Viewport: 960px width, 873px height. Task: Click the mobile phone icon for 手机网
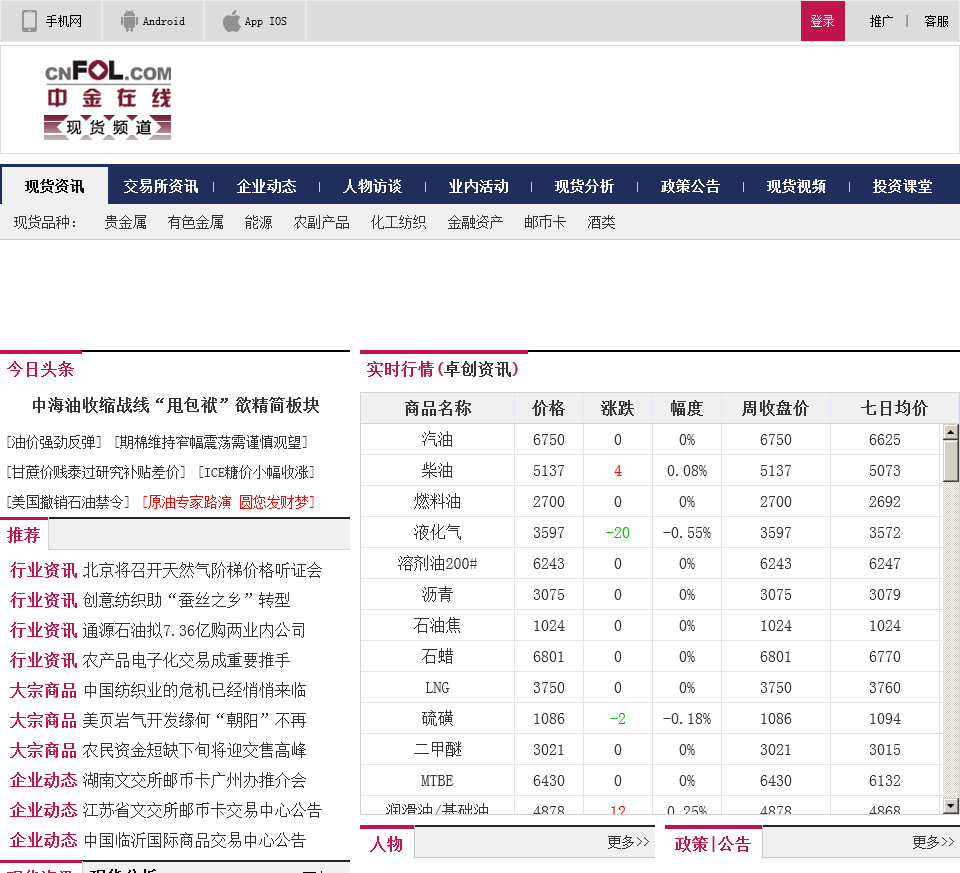[30, 21]
